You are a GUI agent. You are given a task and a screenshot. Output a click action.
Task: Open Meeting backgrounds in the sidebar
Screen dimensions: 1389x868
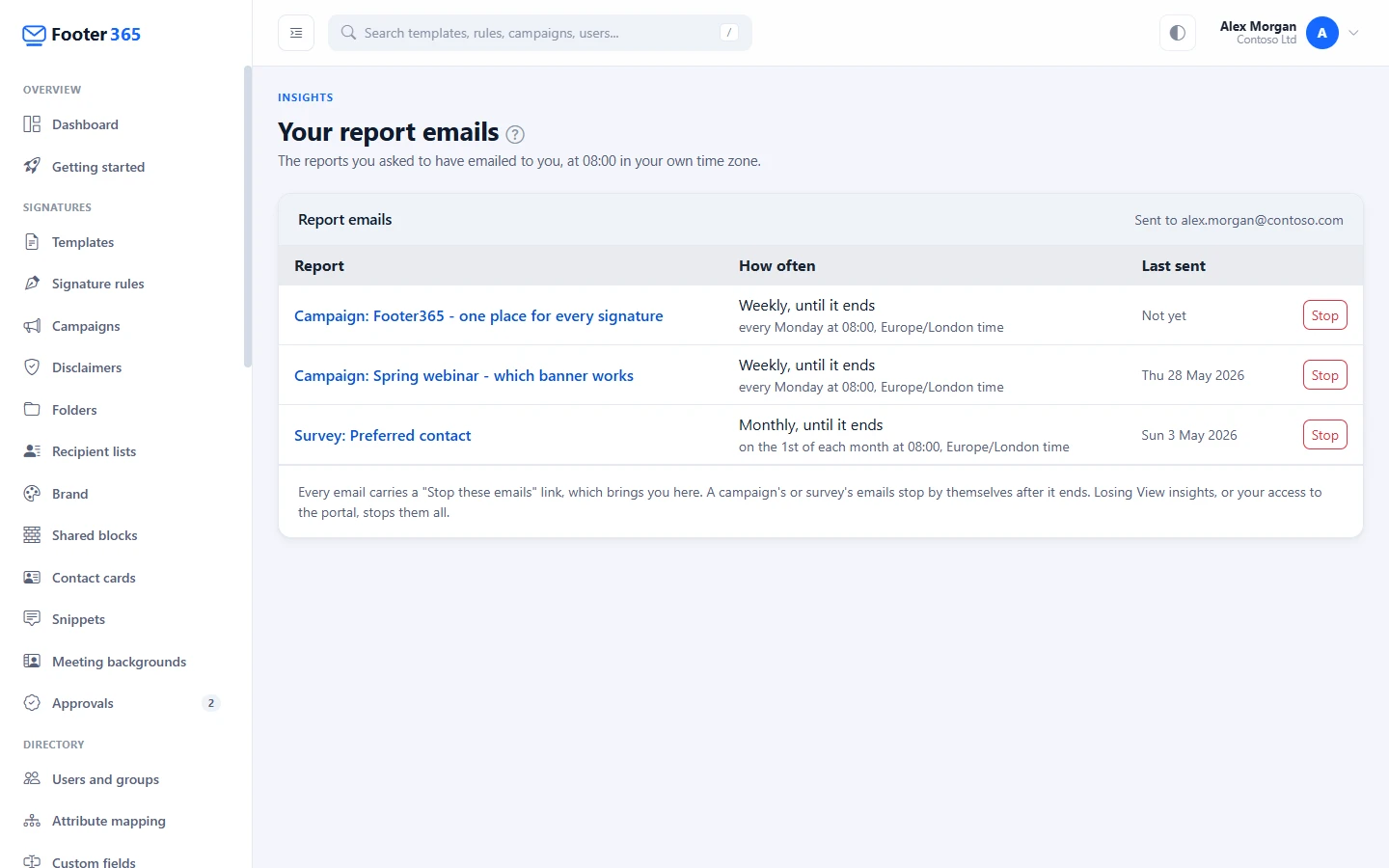click(x=122, y=661)
